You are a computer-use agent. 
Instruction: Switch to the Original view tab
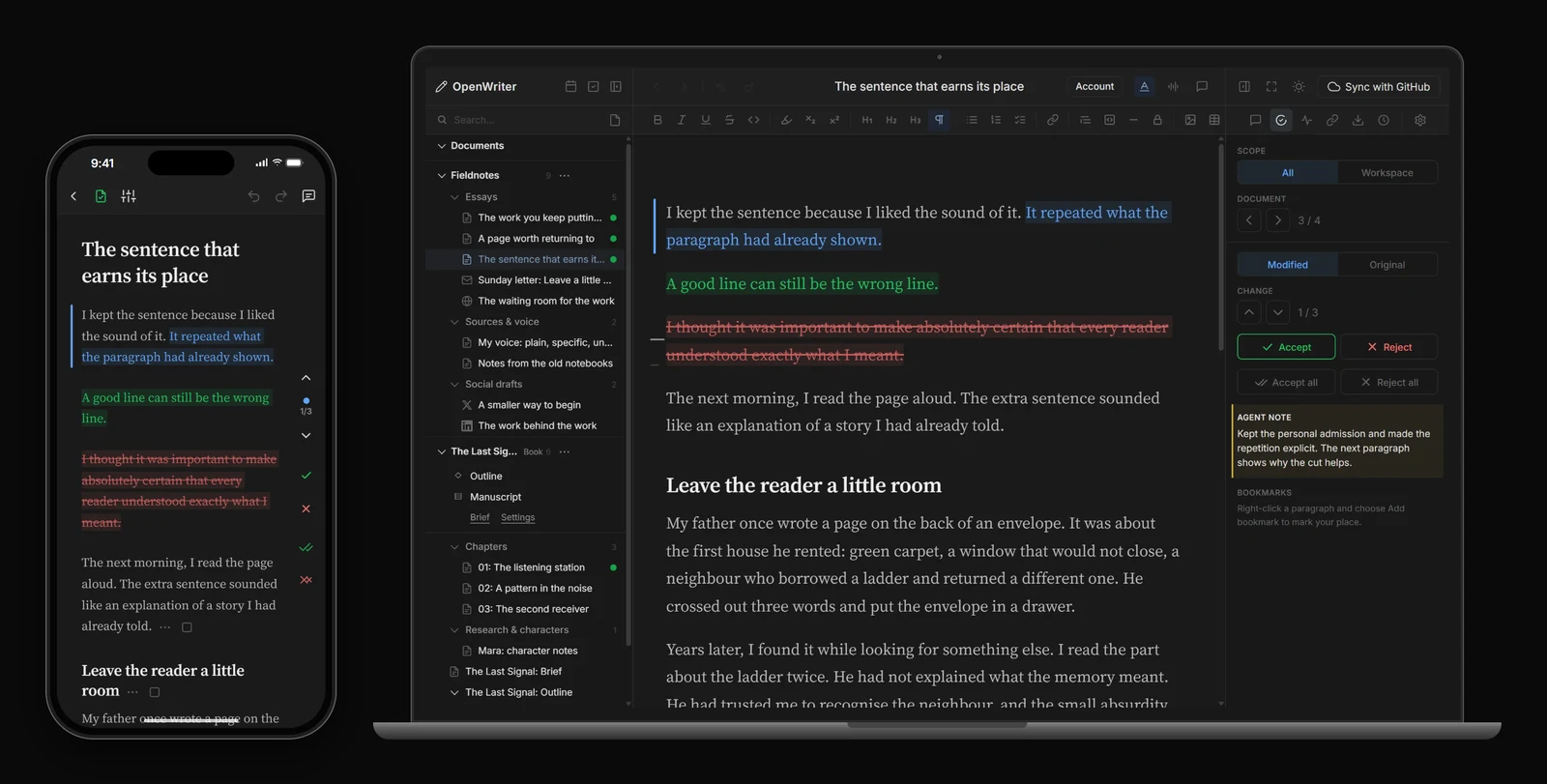(1387, 265)
